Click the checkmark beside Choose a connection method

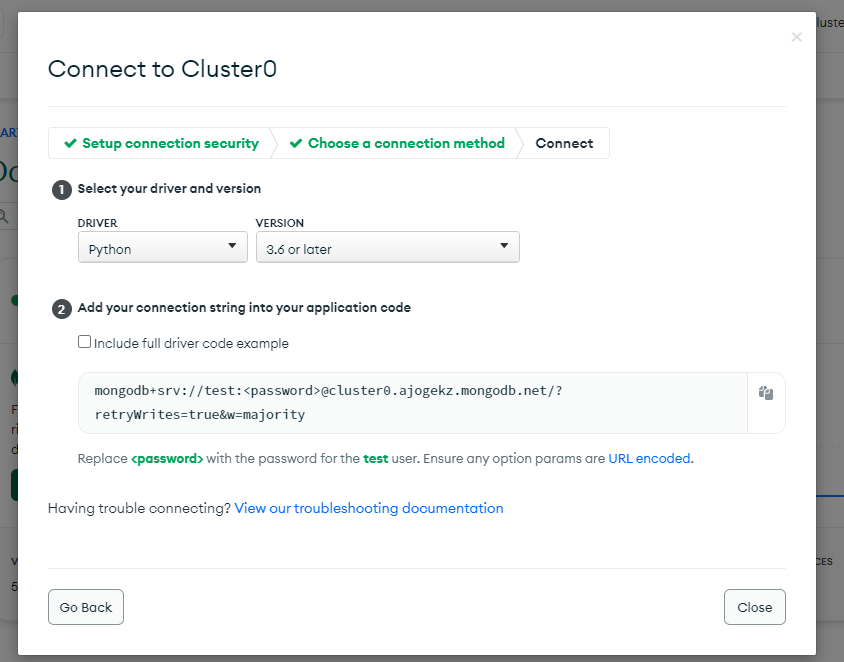(296, 143)
